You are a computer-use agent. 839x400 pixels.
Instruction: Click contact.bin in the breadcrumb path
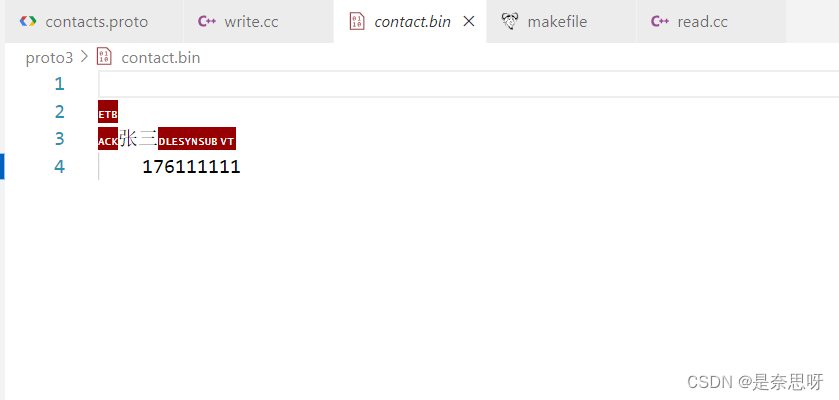coord(161,58)
